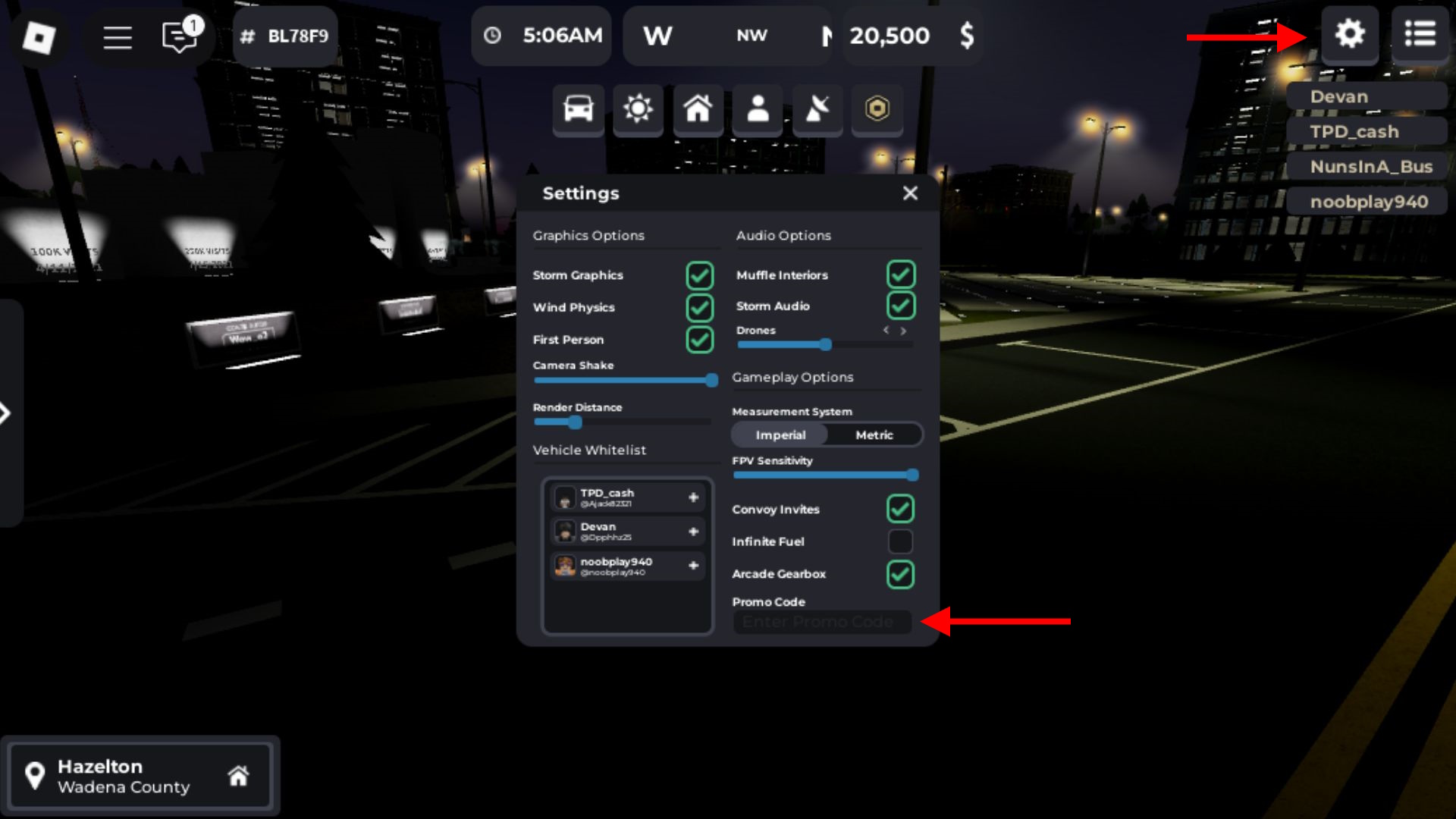Expand the left side panel chevron
The image size is (1456, 819).
(x=6, y=413)
